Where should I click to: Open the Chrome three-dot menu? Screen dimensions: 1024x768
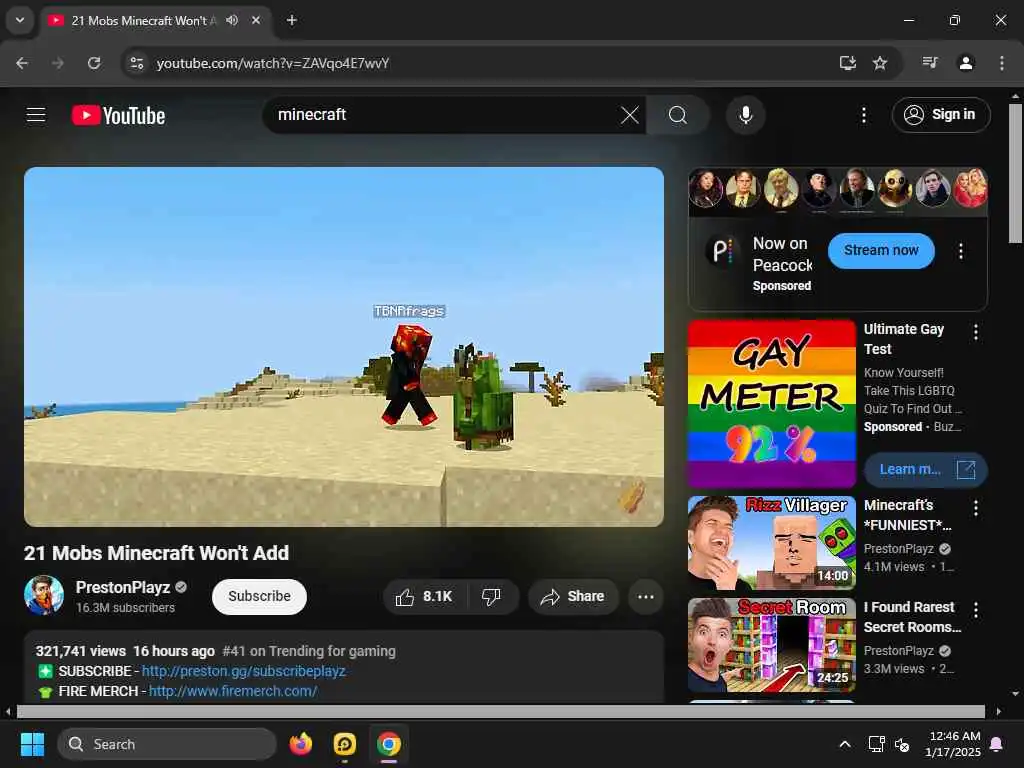click(1001, 63)
